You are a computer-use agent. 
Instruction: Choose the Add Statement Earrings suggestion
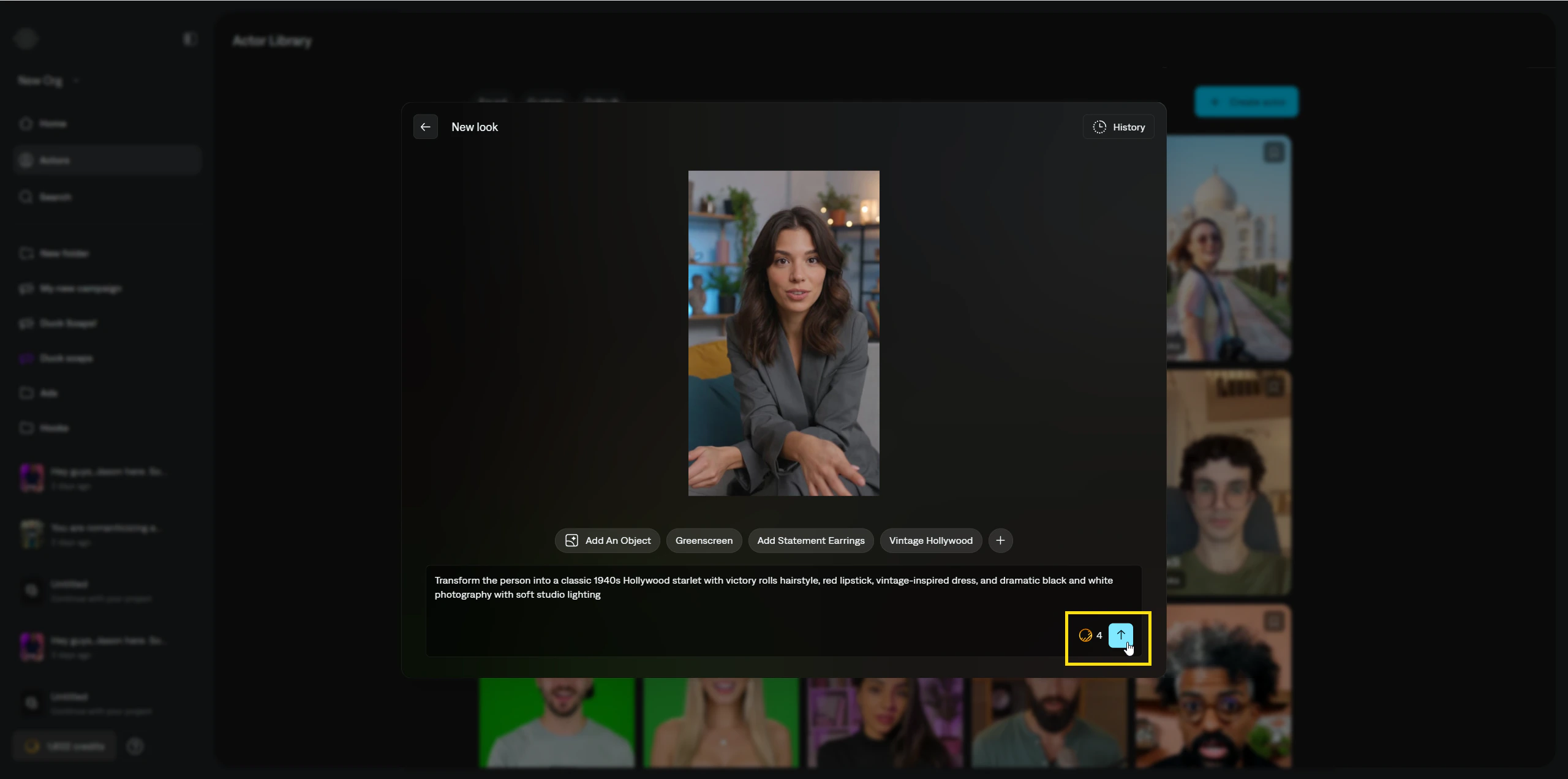tap(811, 540)
